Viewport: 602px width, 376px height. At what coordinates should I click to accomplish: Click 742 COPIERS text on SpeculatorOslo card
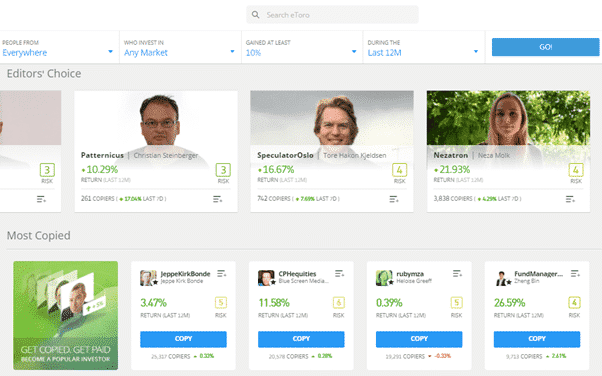coord(274,199)
